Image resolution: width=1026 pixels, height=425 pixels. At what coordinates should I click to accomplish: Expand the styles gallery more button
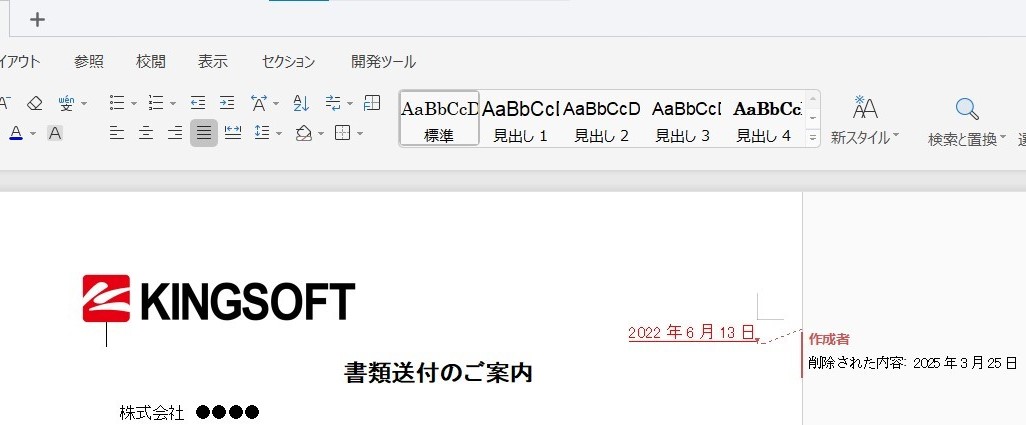point(813,138)
